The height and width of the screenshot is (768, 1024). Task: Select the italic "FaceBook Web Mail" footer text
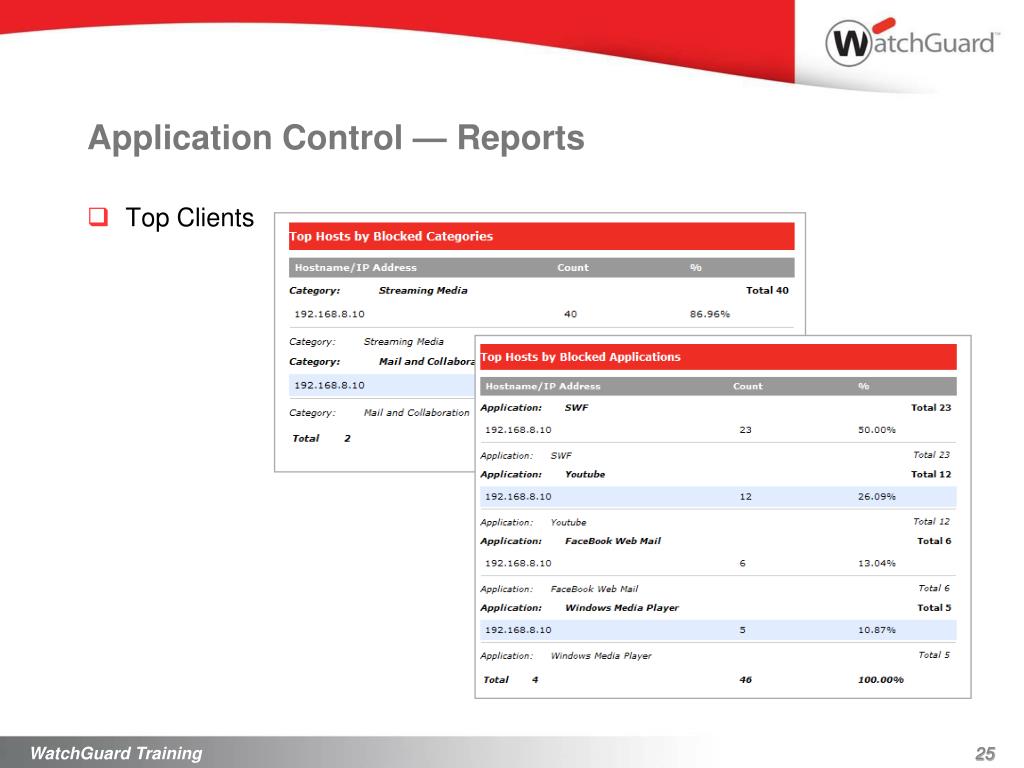coord(594,589)
